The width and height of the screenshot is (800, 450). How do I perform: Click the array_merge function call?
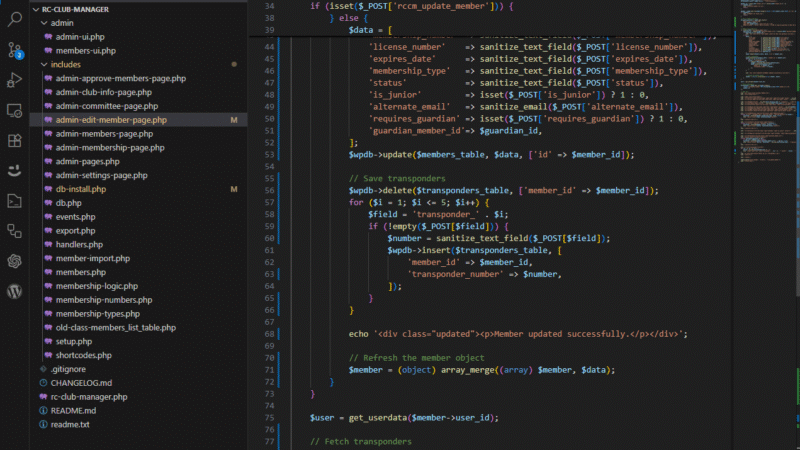pyautogui.click(x=467, y=370)
